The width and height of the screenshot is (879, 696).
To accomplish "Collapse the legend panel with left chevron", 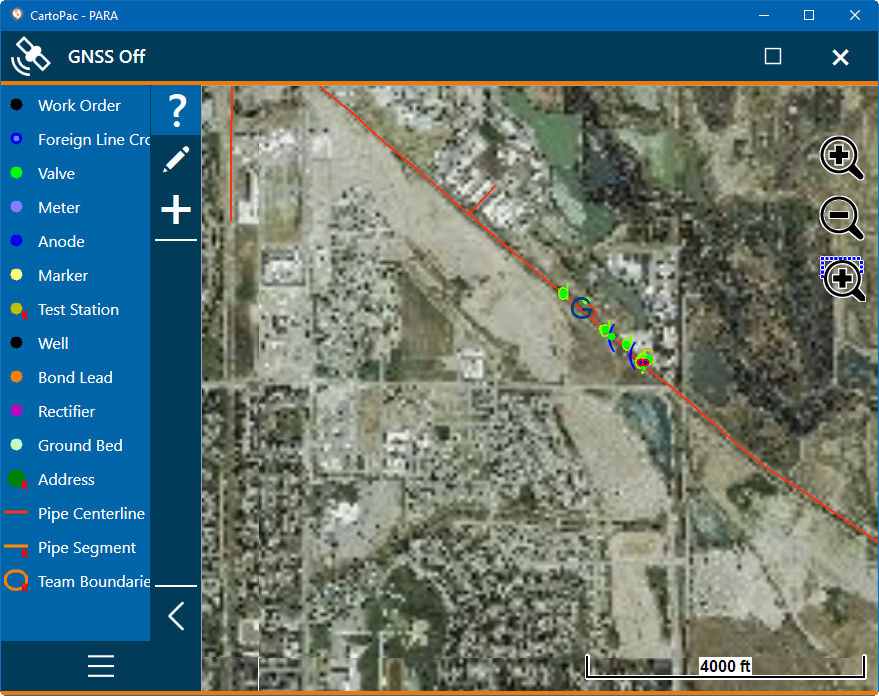I will click(x=176, y=616).
